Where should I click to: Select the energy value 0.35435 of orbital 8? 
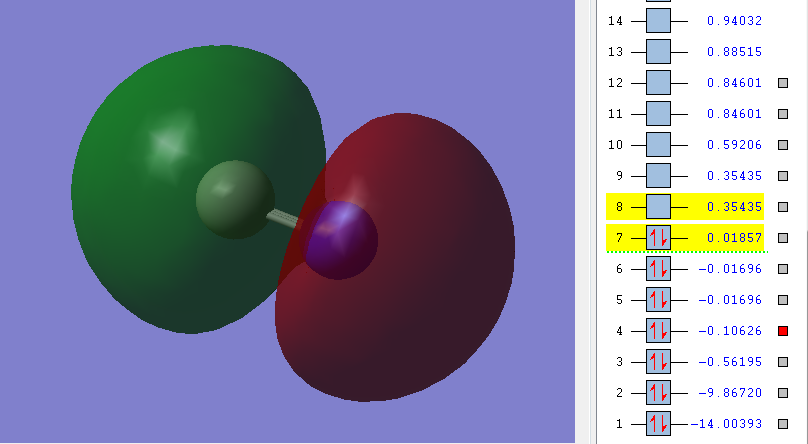734,207
